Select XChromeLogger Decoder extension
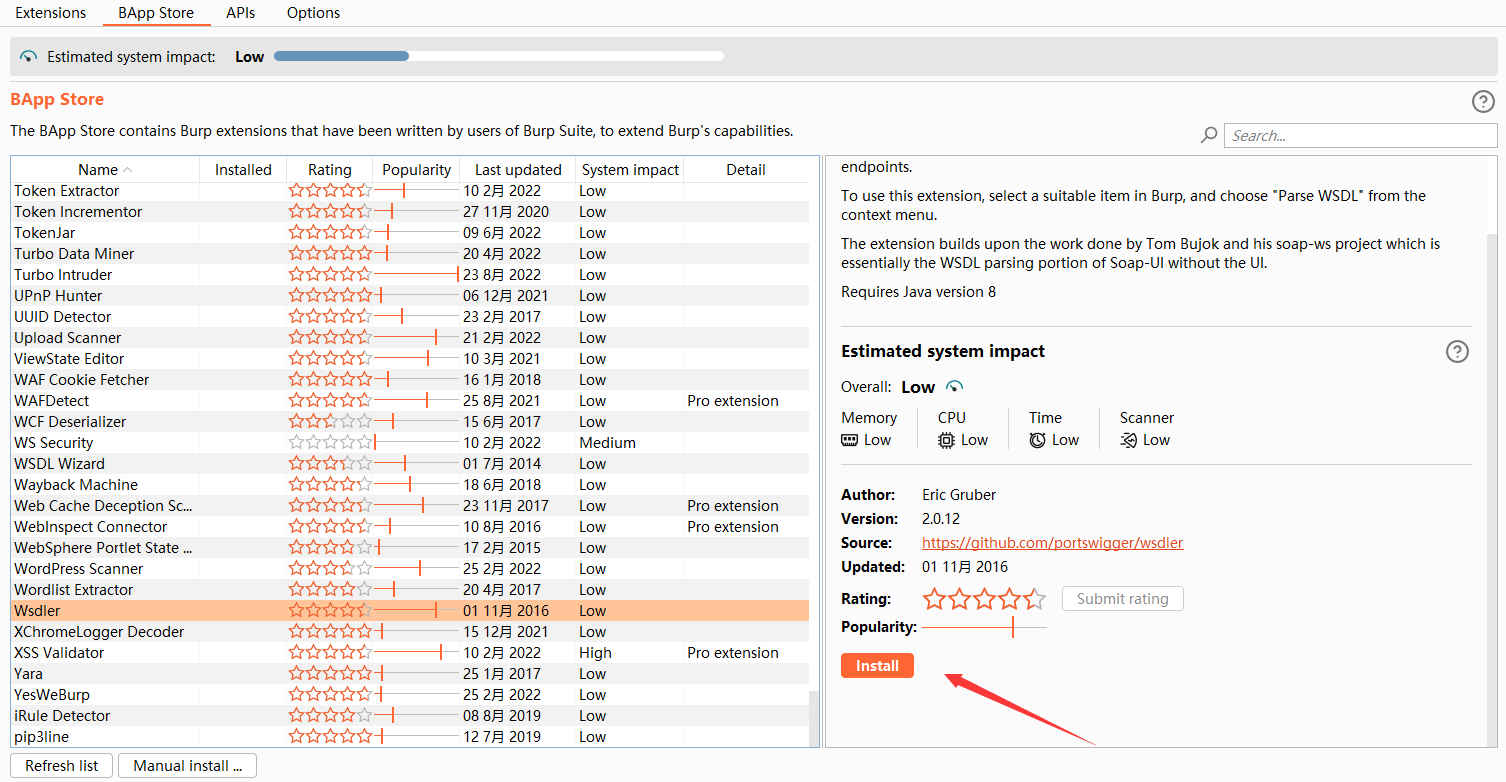Screen dimensions: 1506x782 (410, 631)
